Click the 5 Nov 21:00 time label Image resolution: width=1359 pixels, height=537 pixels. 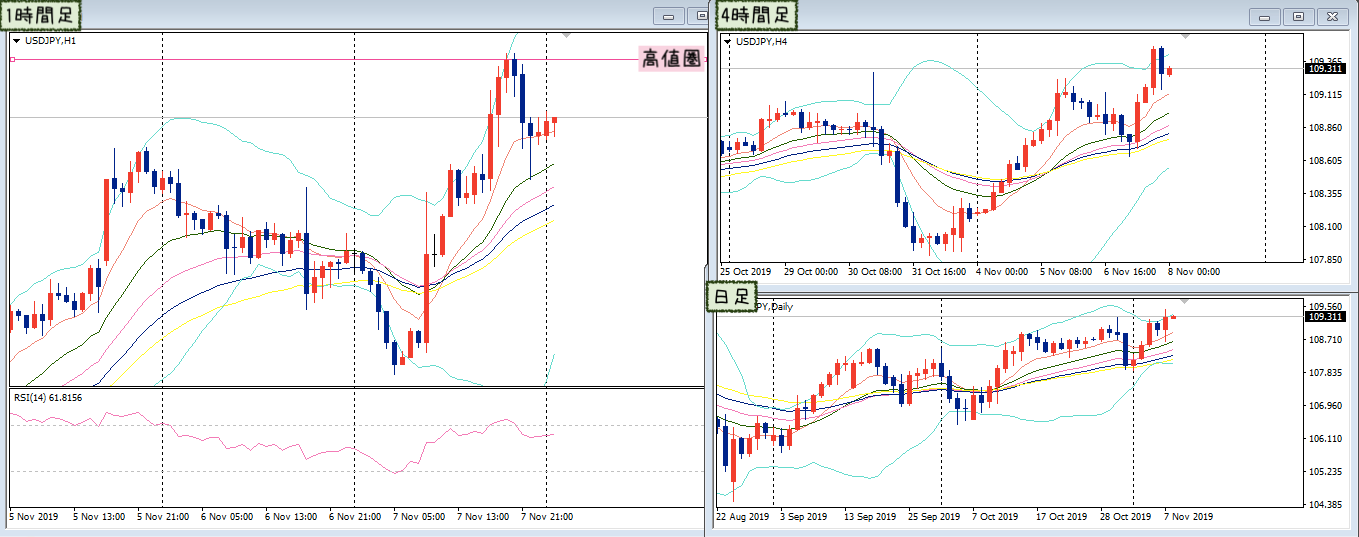[x=162, y=517]
